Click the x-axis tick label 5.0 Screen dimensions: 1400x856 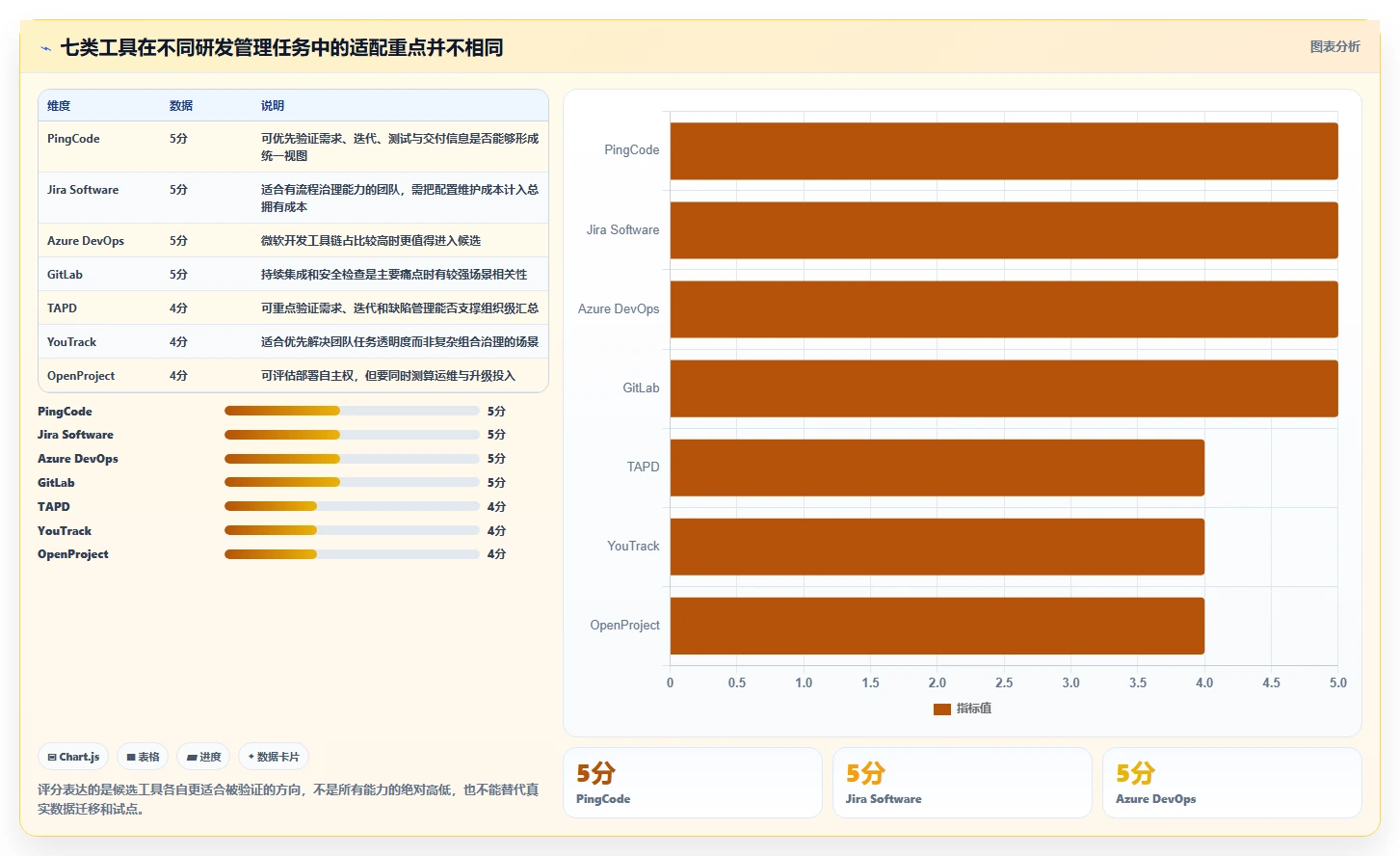pos(1338,682)
